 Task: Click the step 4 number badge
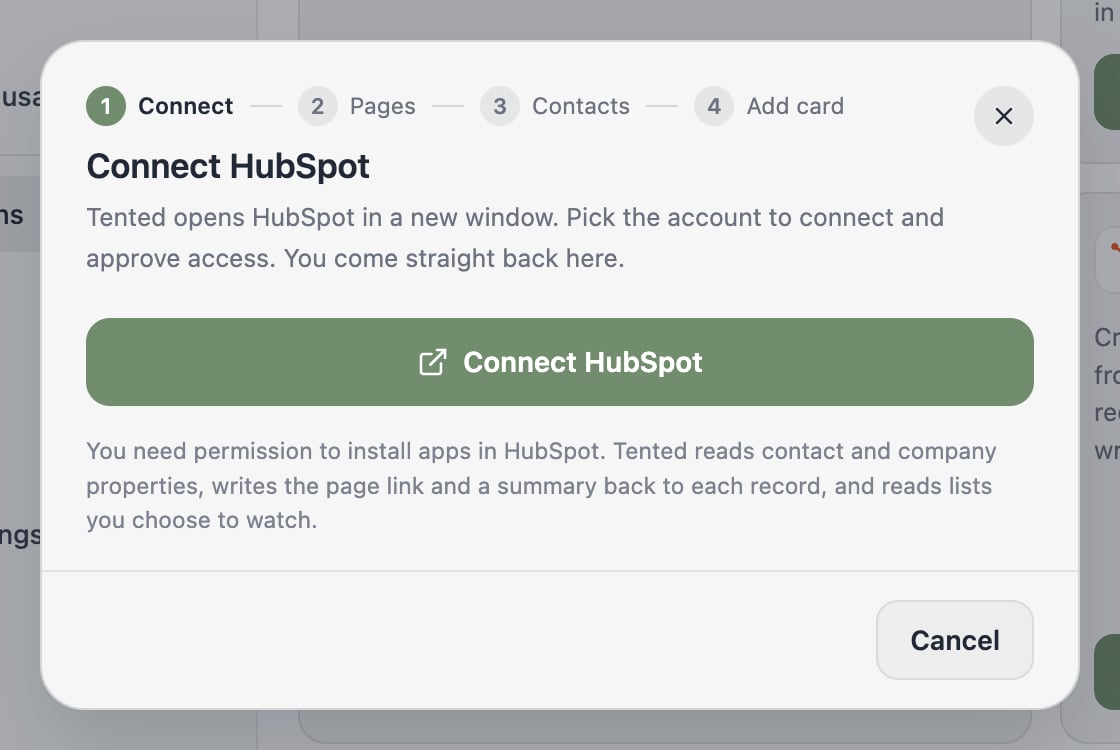tap(714, 106)
